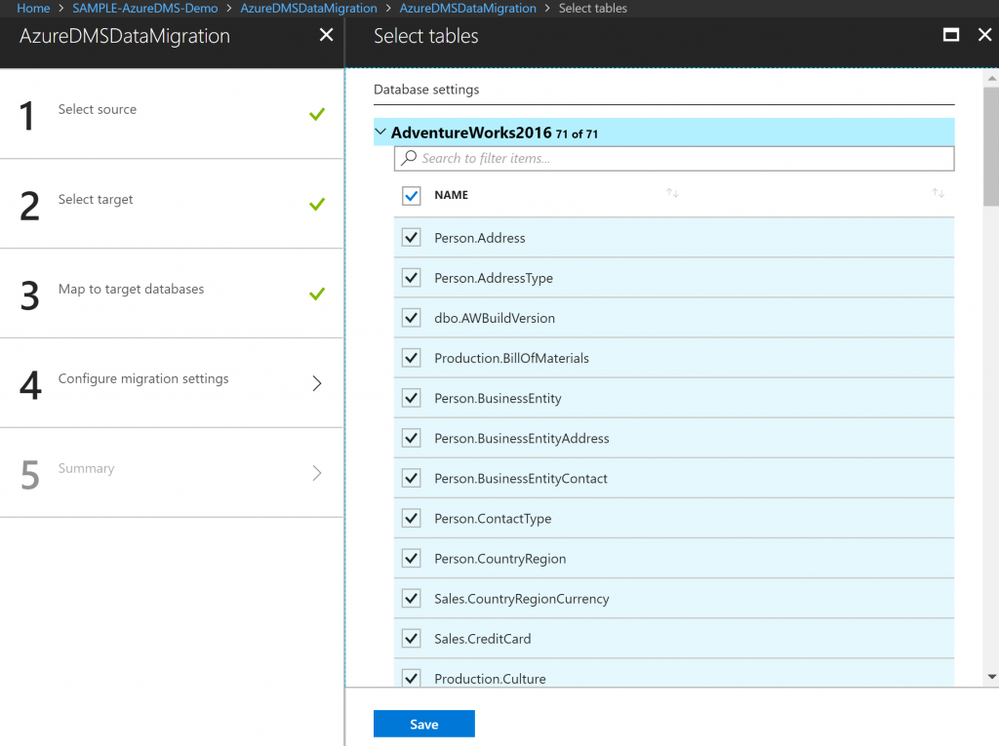
Task: Go to step 1 Select source
Action: pyautogui.click(x=172, y=114)
